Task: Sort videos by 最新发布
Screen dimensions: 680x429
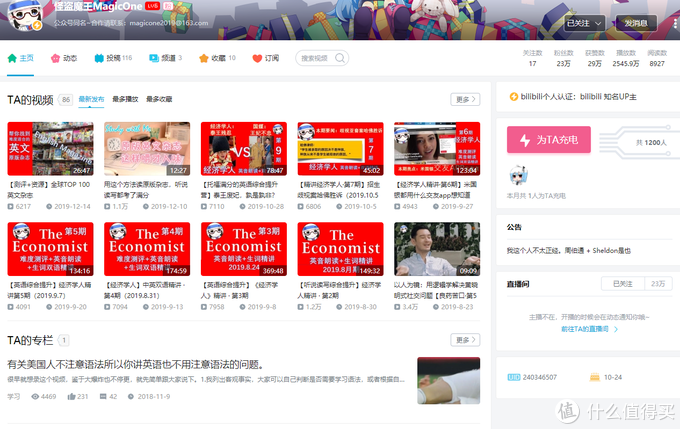Action: (91, 99)
